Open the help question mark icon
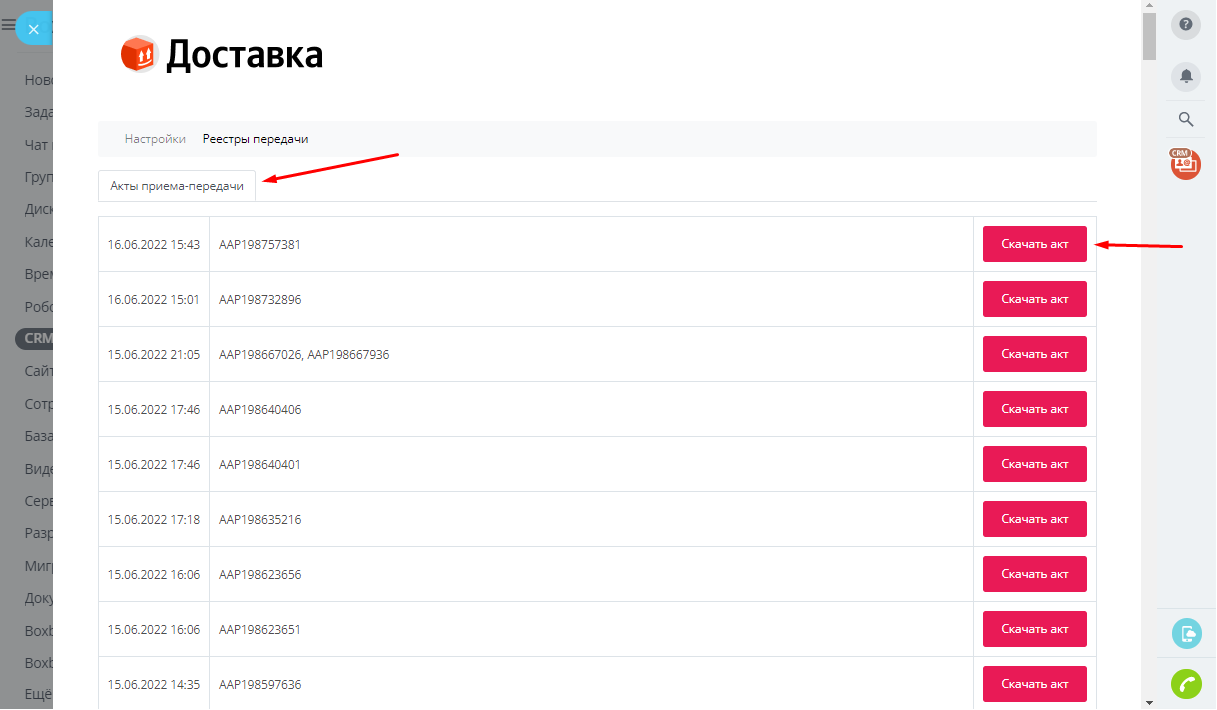The width and height of the screenshot is (1217, 710). pyautogui.click(x=1186, y=25)
